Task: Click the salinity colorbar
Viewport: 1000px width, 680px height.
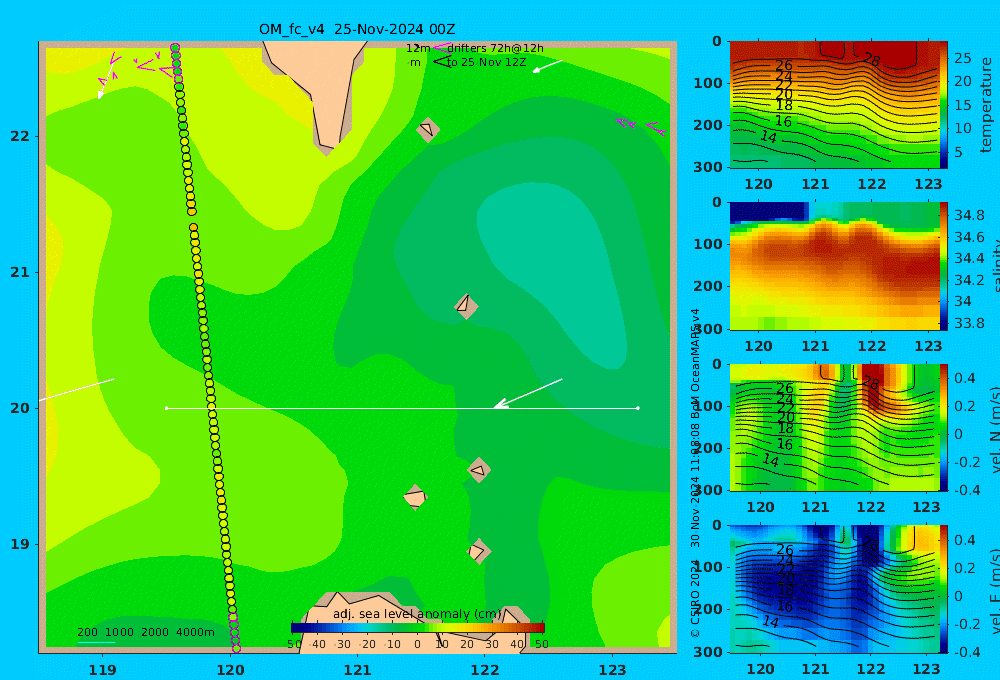Action: point(944,266)
